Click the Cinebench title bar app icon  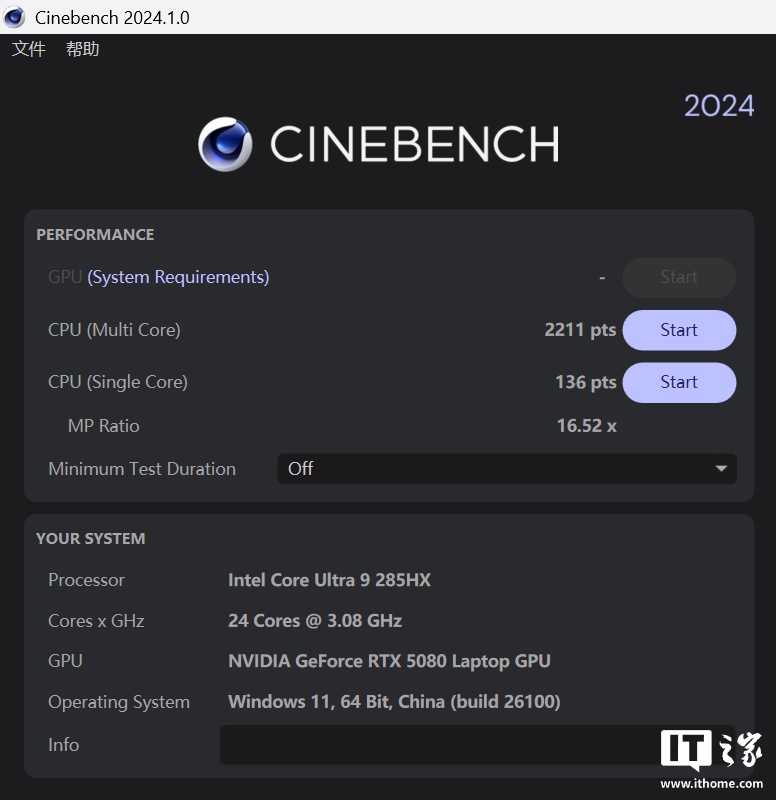14,17
